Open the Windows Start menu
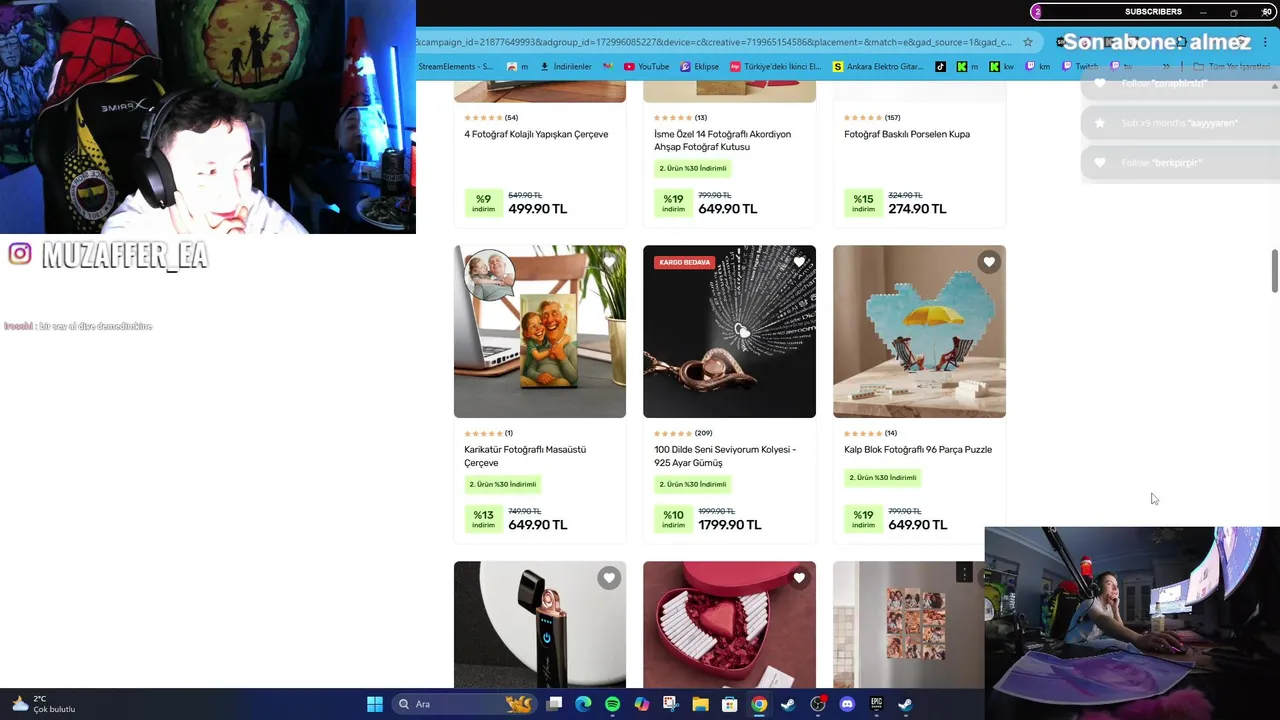 (374, 704)
